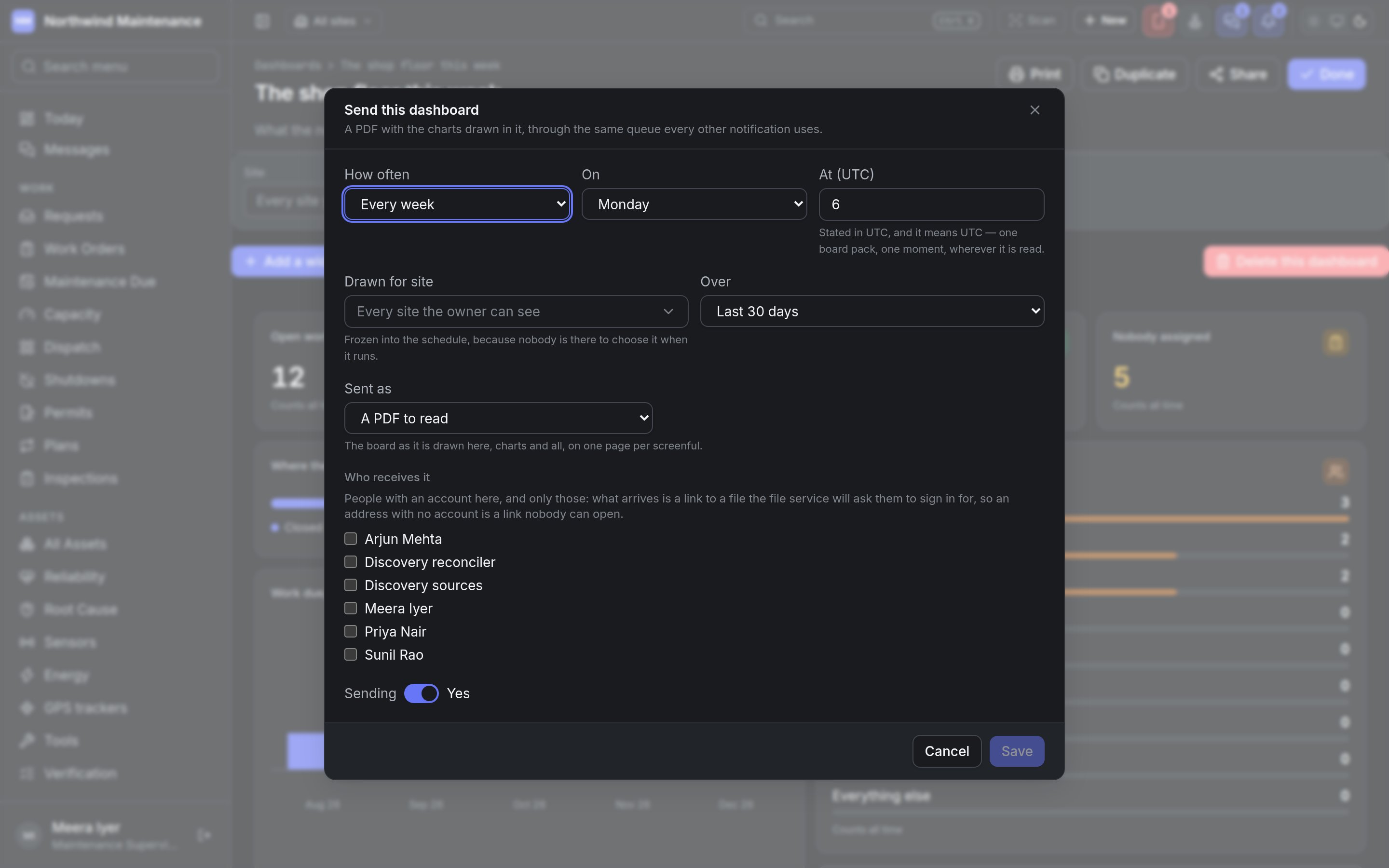Check the Meera Iyer recipient box
Viewport: 1389px width, 868px height.
(350, 608)
